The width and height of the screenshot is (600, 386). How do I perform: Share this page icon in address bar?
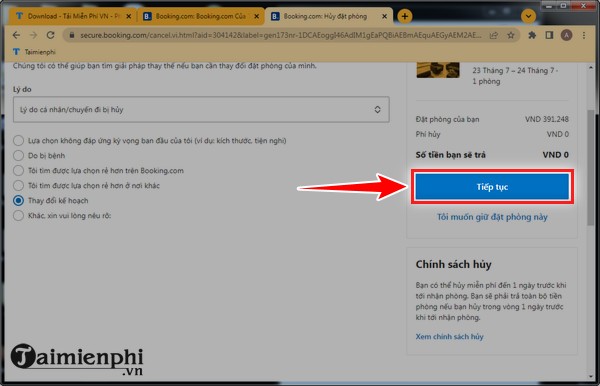click(494, 35)
